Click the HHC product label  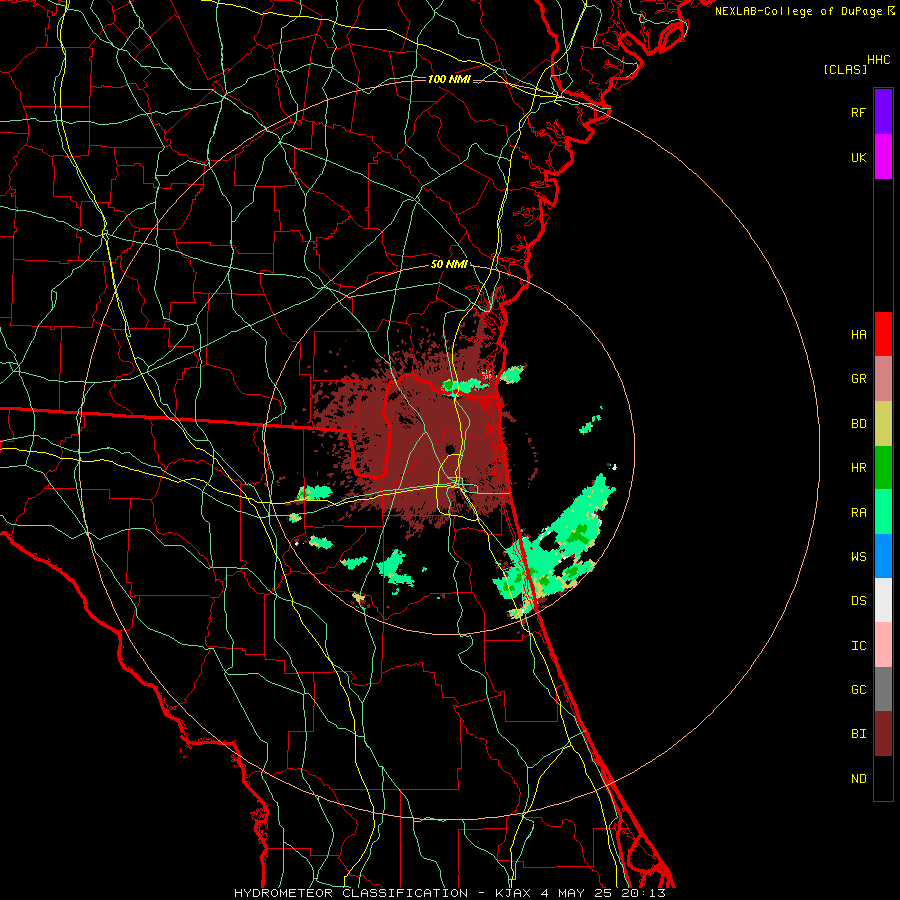point(879,60)
